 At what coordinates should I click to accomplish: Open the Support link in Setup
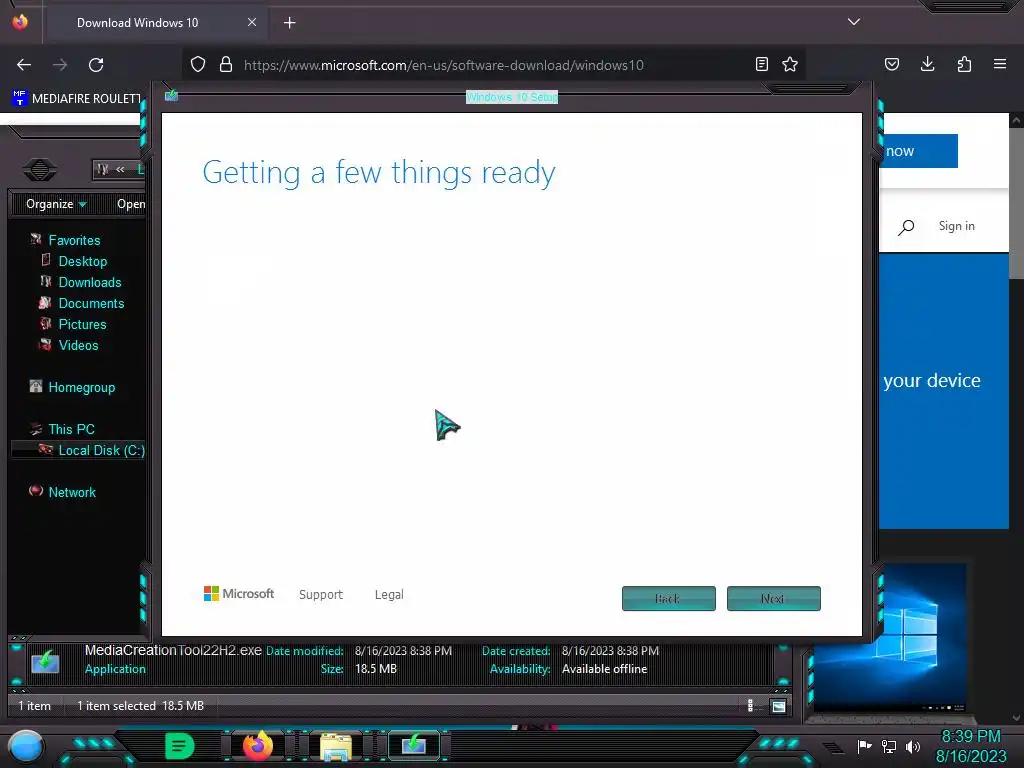point(321,595)
